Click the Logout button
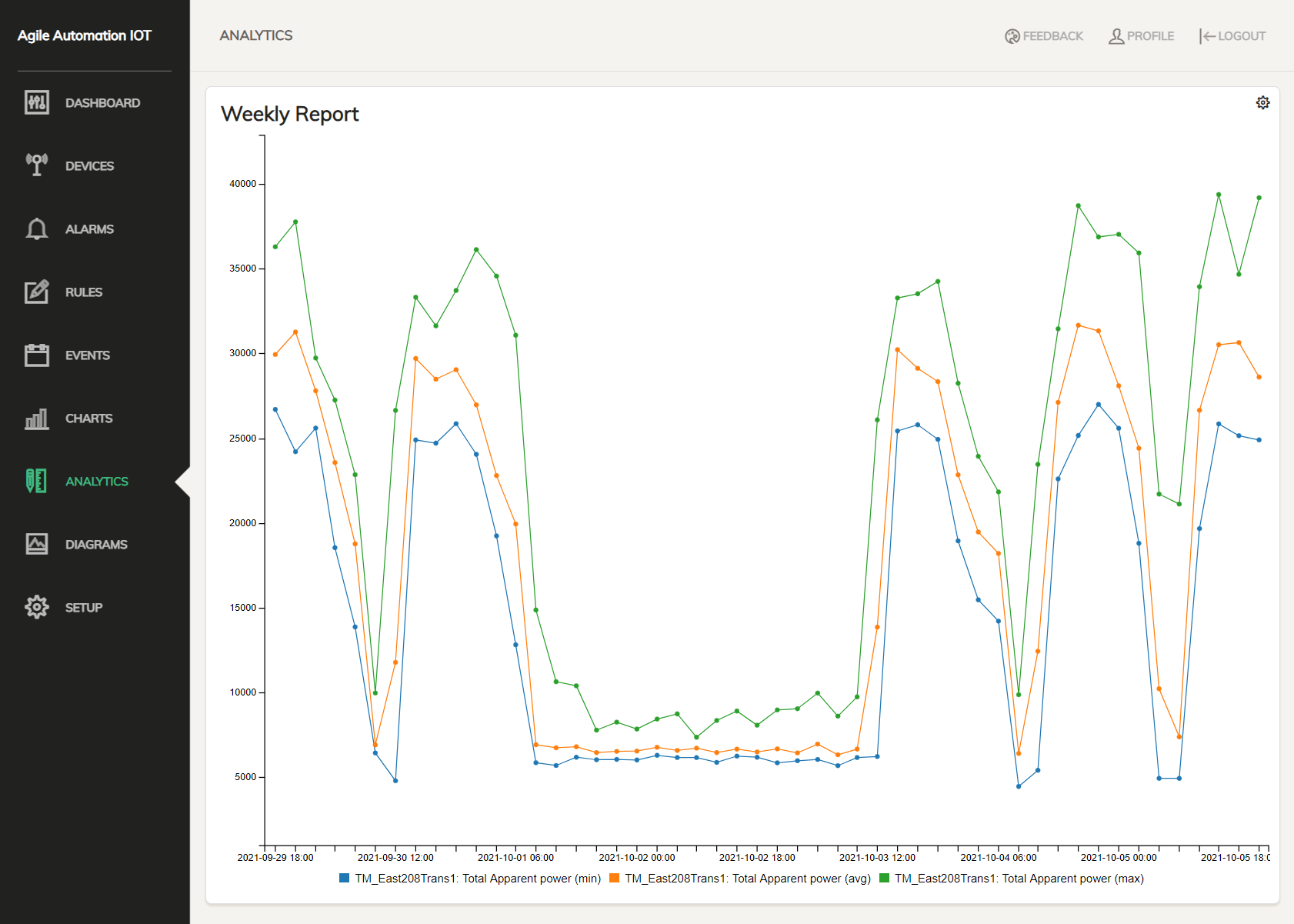Viewport: 1294px width, 924px height. 1232,35
